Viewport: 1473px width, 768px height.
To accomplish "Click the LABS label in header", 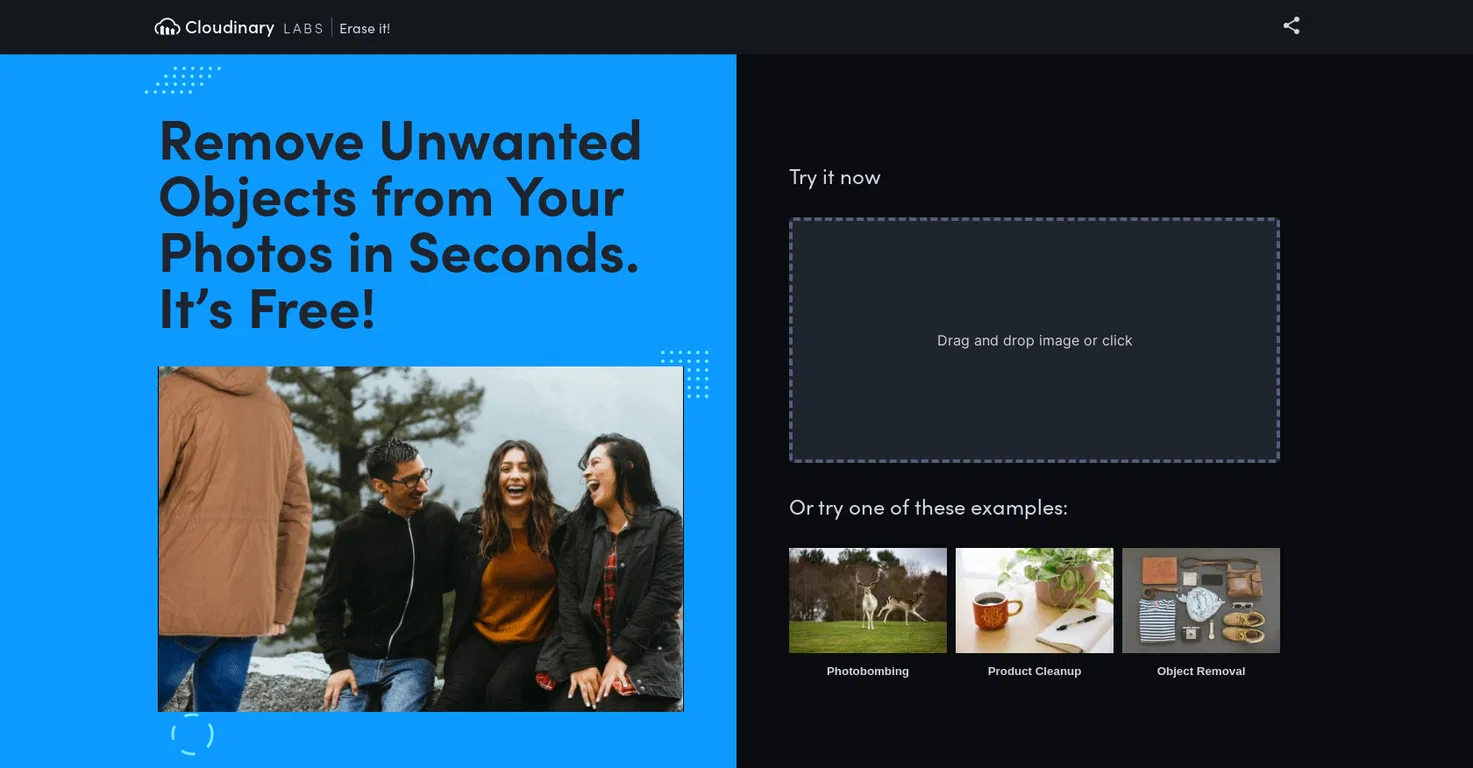I will (303, 29).
